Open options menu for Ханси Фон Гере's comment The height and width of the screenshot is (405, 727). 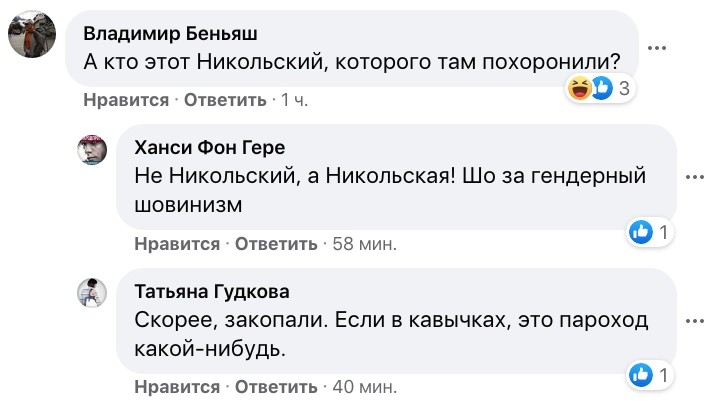click(x=694, y=176)
